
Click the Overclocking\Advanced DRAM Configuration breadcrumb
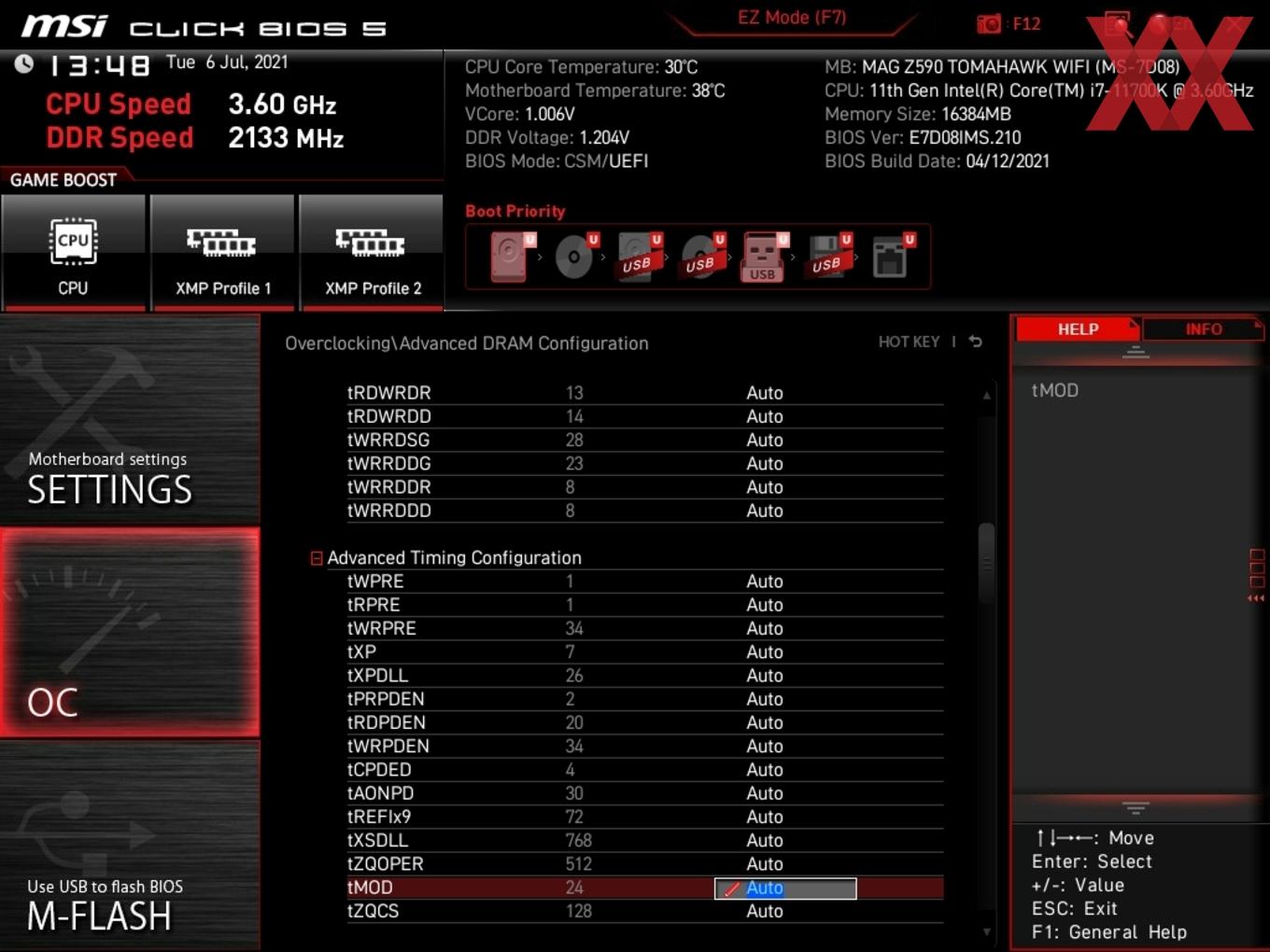467,343
